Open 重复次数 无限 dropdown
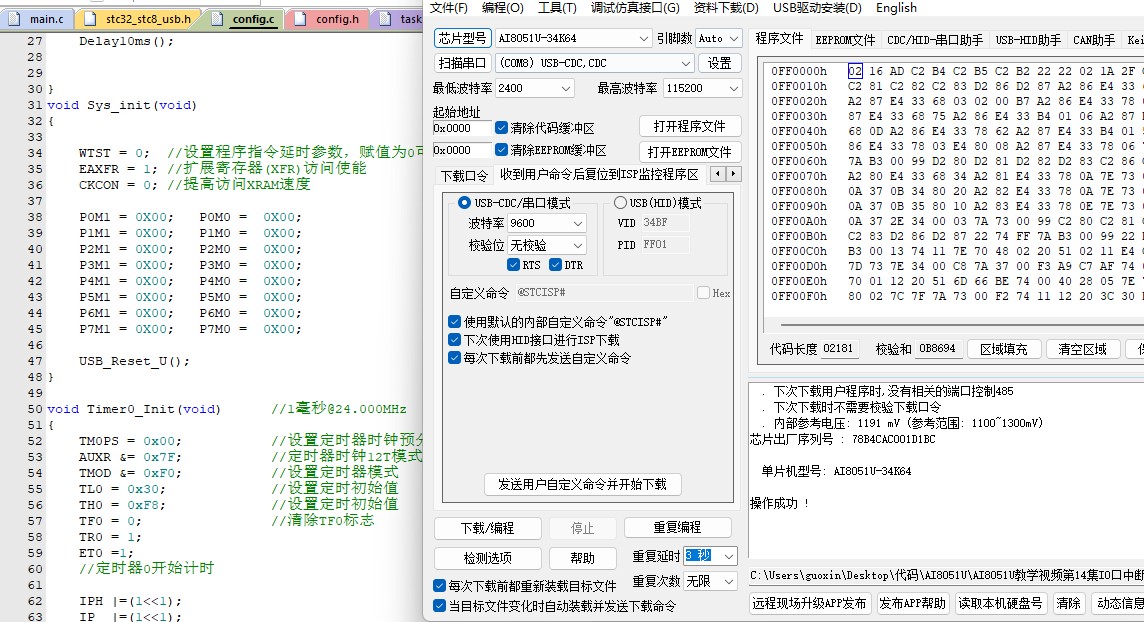Image resolution: width=1144 pixels, height=622 pixels. [x=728, y=581]
